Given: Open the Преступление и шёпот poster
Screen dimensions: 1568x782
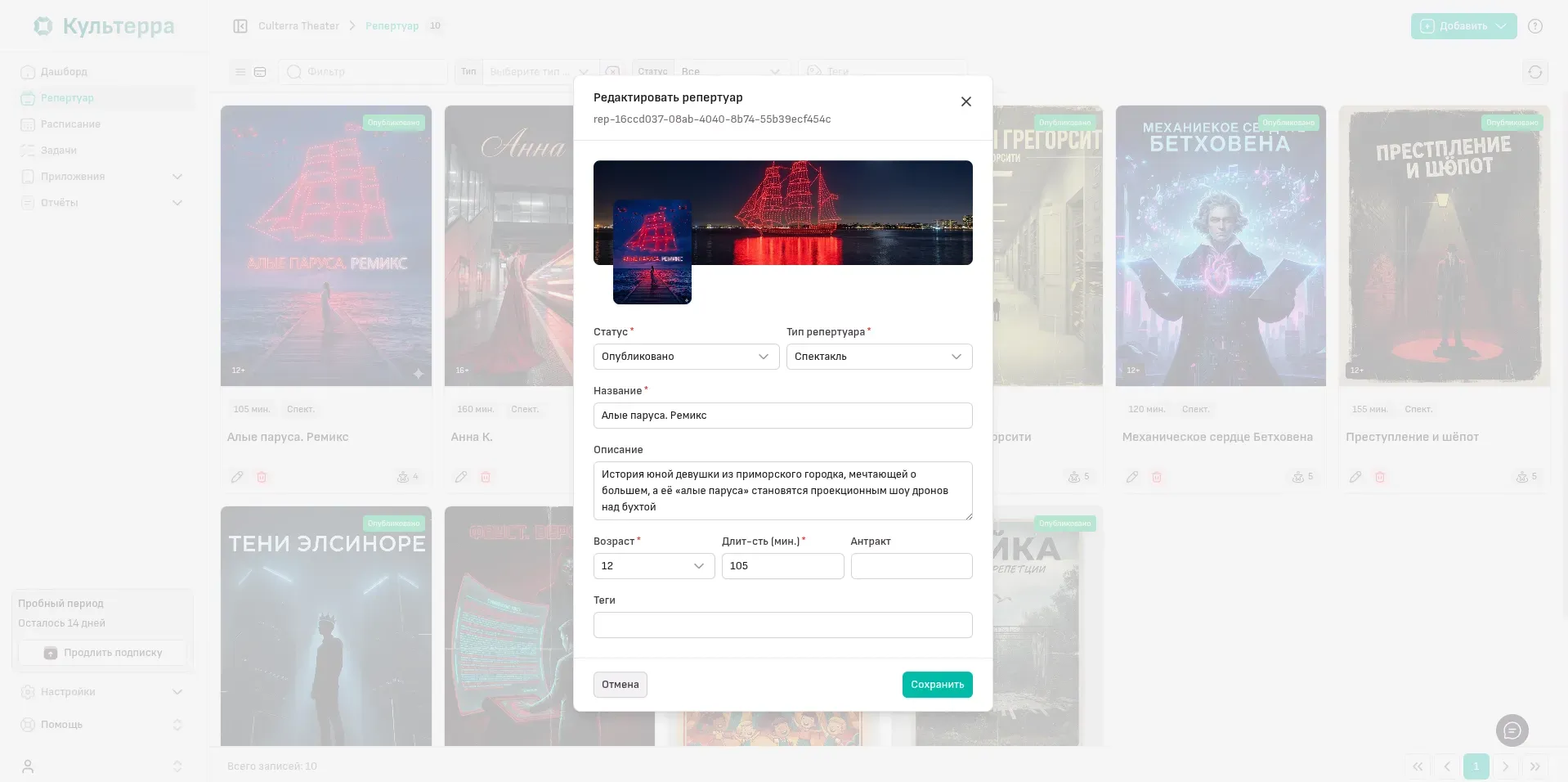Looking at the screenshot, I should click(1445, 245).
